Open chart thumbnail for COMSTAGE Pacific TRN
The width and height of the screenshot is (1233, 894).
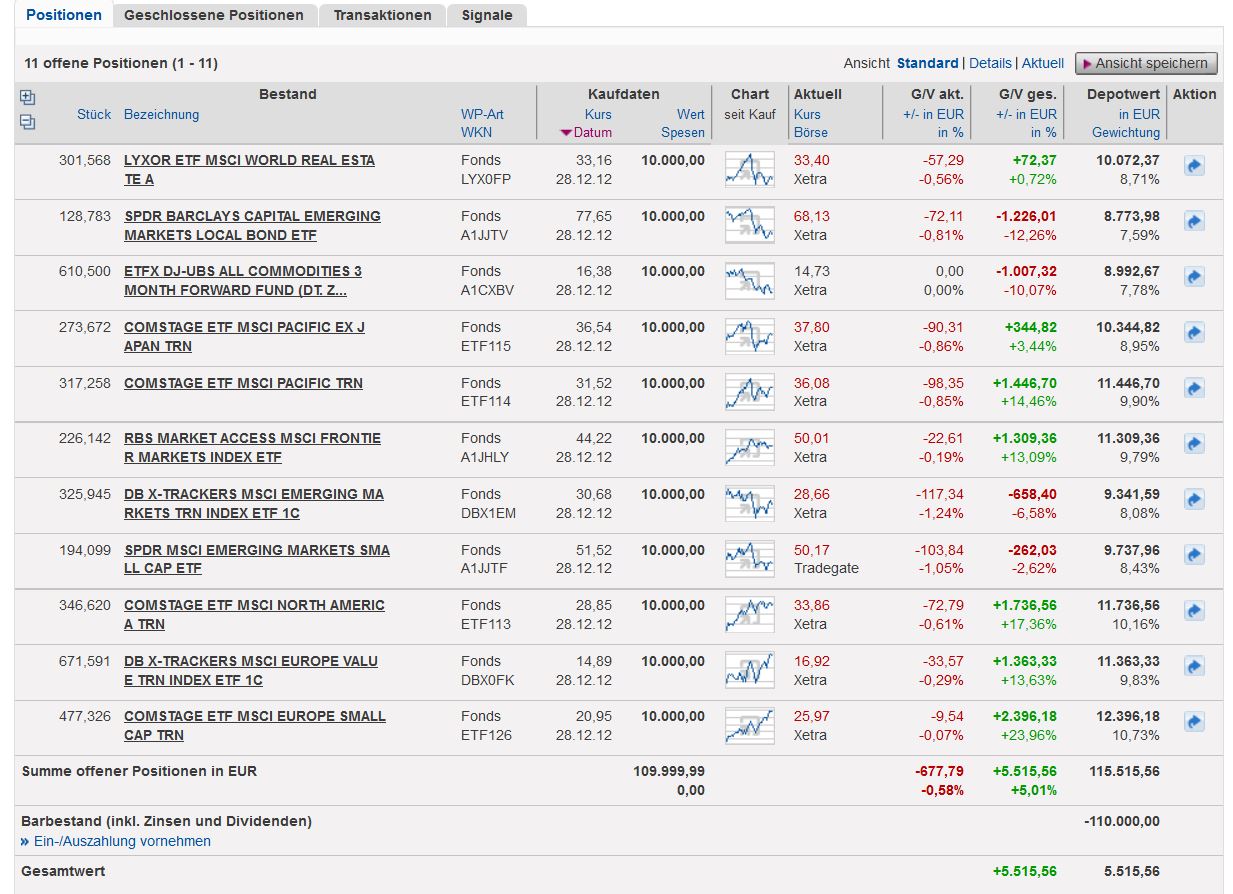point(749,392)
